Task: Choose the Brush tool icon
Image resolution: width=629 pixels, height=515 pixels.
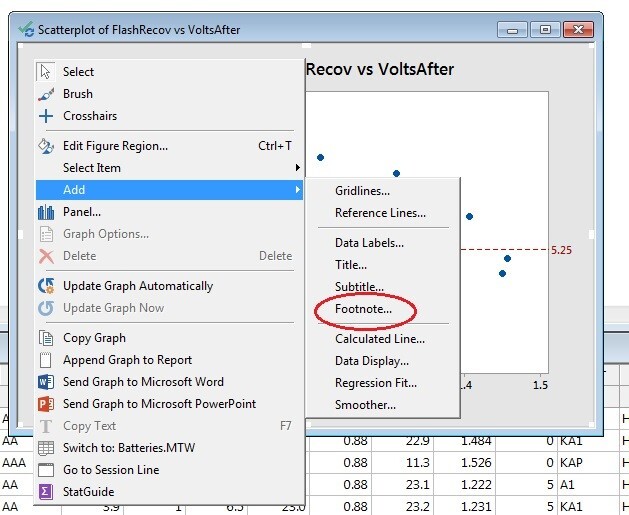Action: [x=45, y=94]
